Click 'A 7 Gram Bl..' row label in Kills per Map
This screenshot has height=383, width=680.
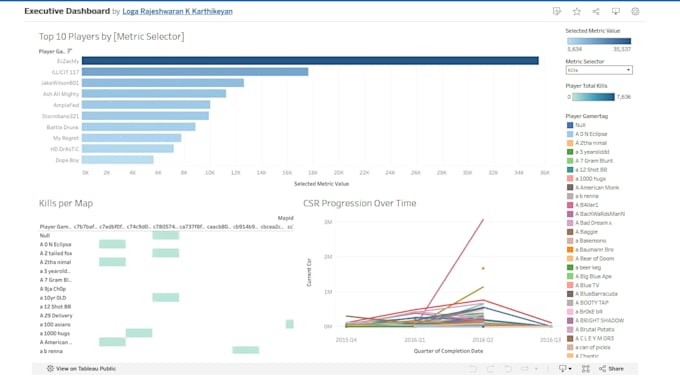tap(56, 280)
